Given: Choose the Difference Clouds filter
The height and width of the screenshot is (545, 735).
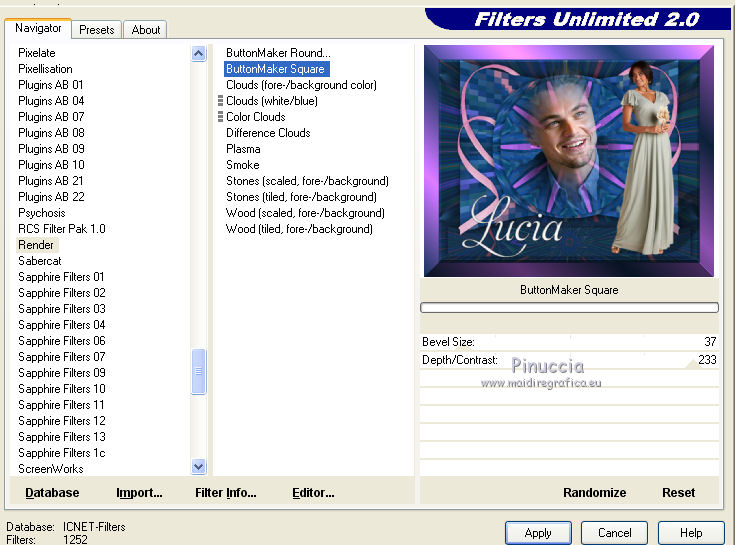Looking at the screenshot, I should click(x=268, y=133).
